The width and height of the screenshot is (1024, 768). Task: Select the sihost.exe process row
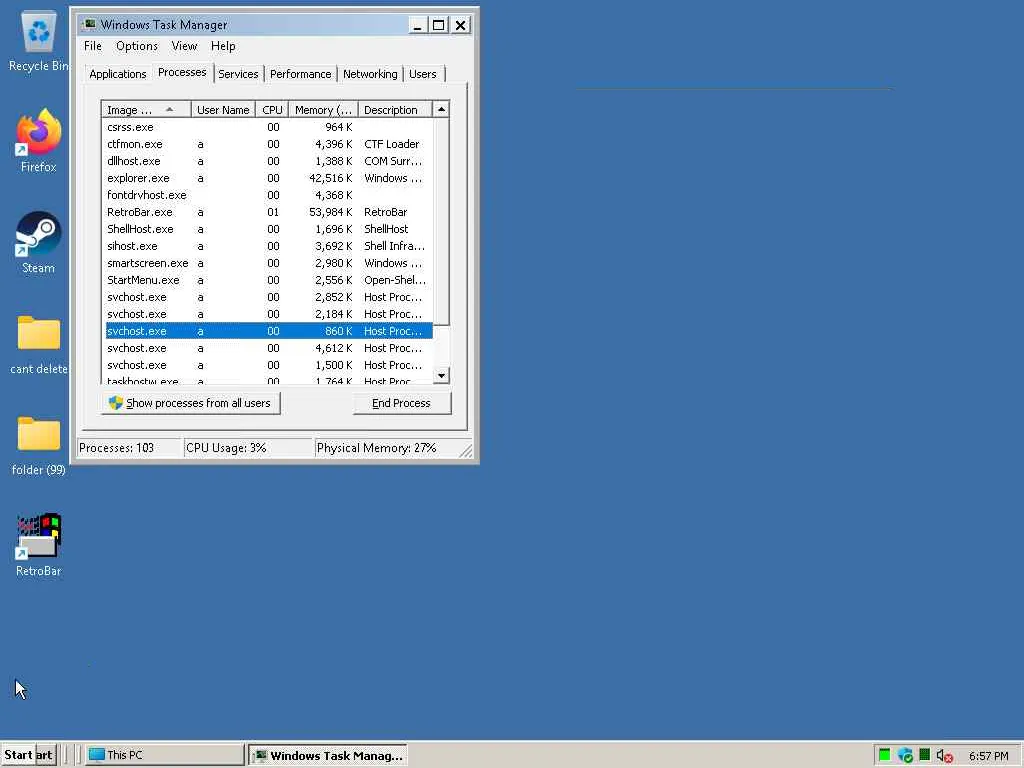tap(268, 246)
